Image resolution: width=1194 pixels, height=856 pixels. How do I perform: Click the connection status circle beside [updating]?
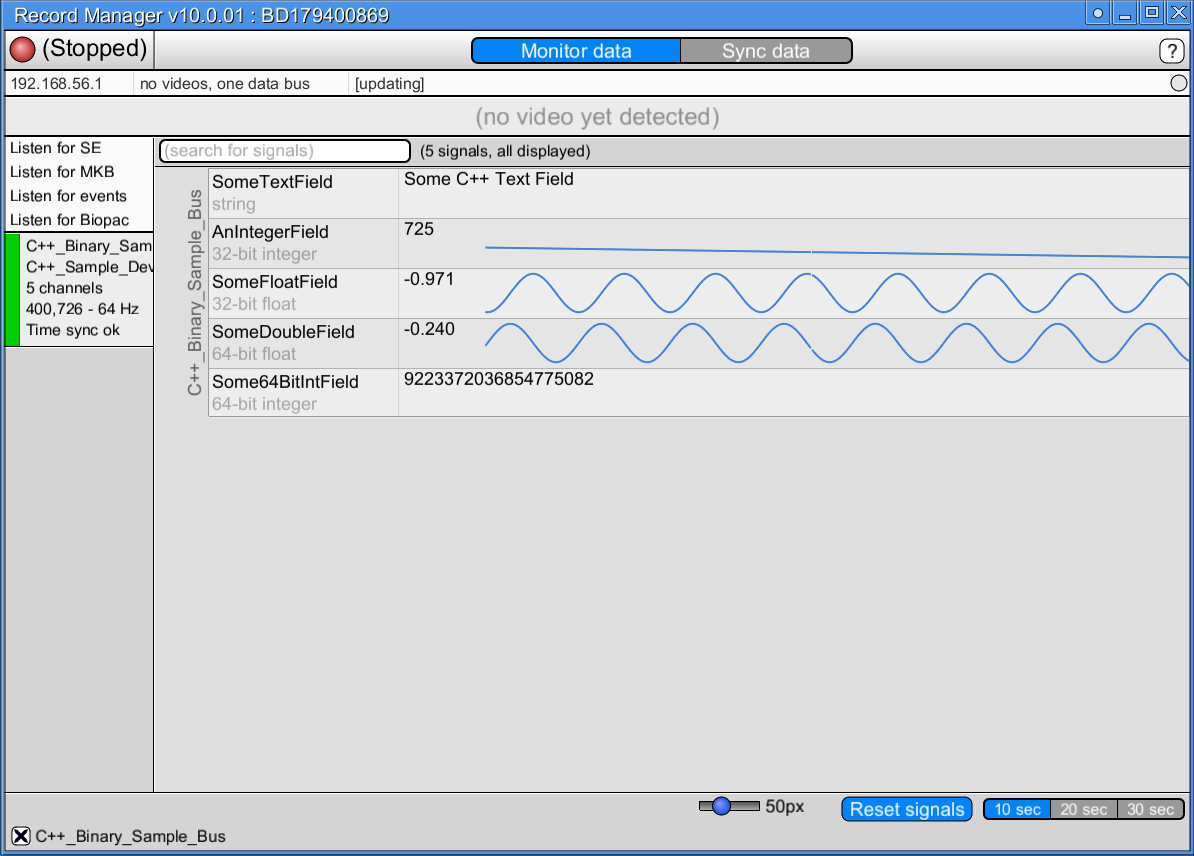click(x=1178, y=83)
